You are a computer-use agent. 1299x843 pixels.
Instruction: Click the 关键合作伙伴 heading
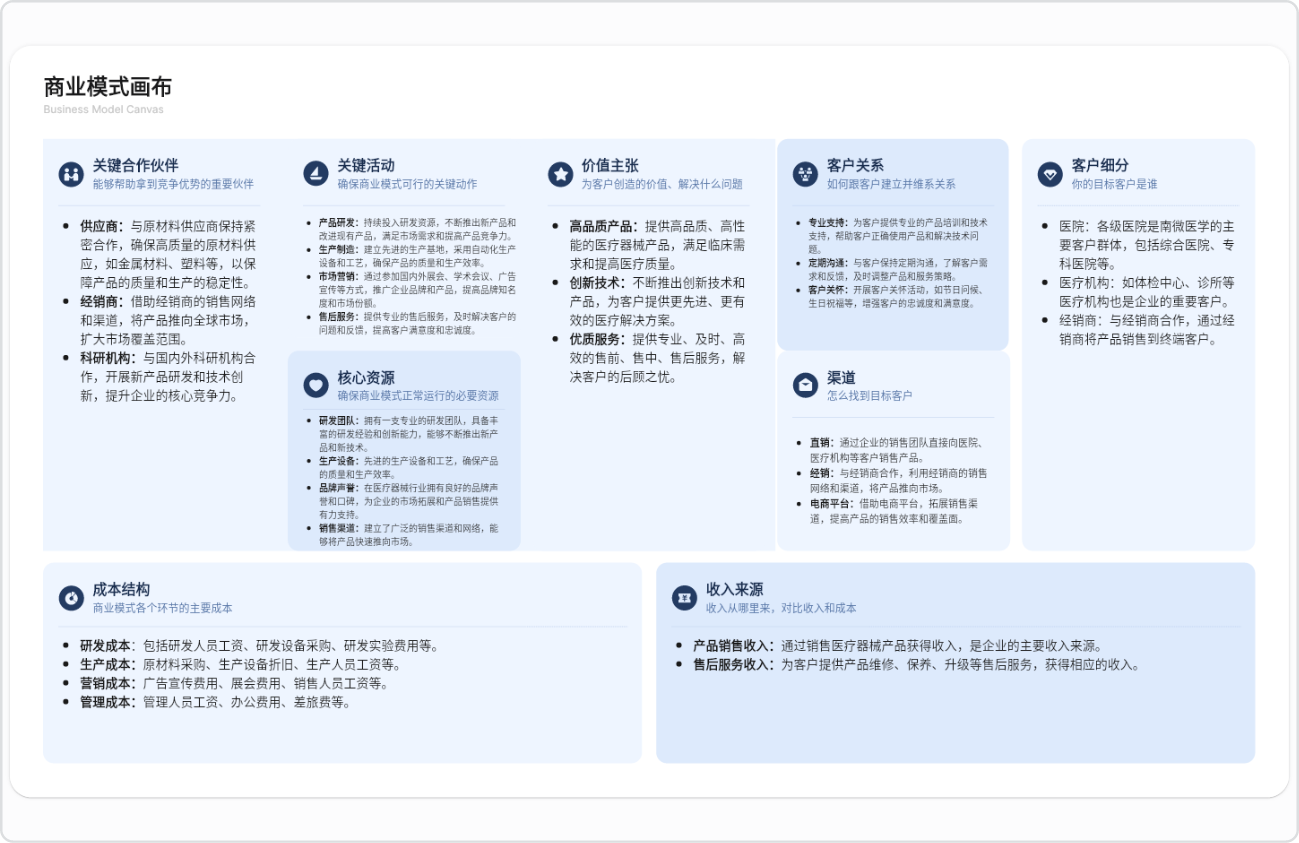[136, 165]
